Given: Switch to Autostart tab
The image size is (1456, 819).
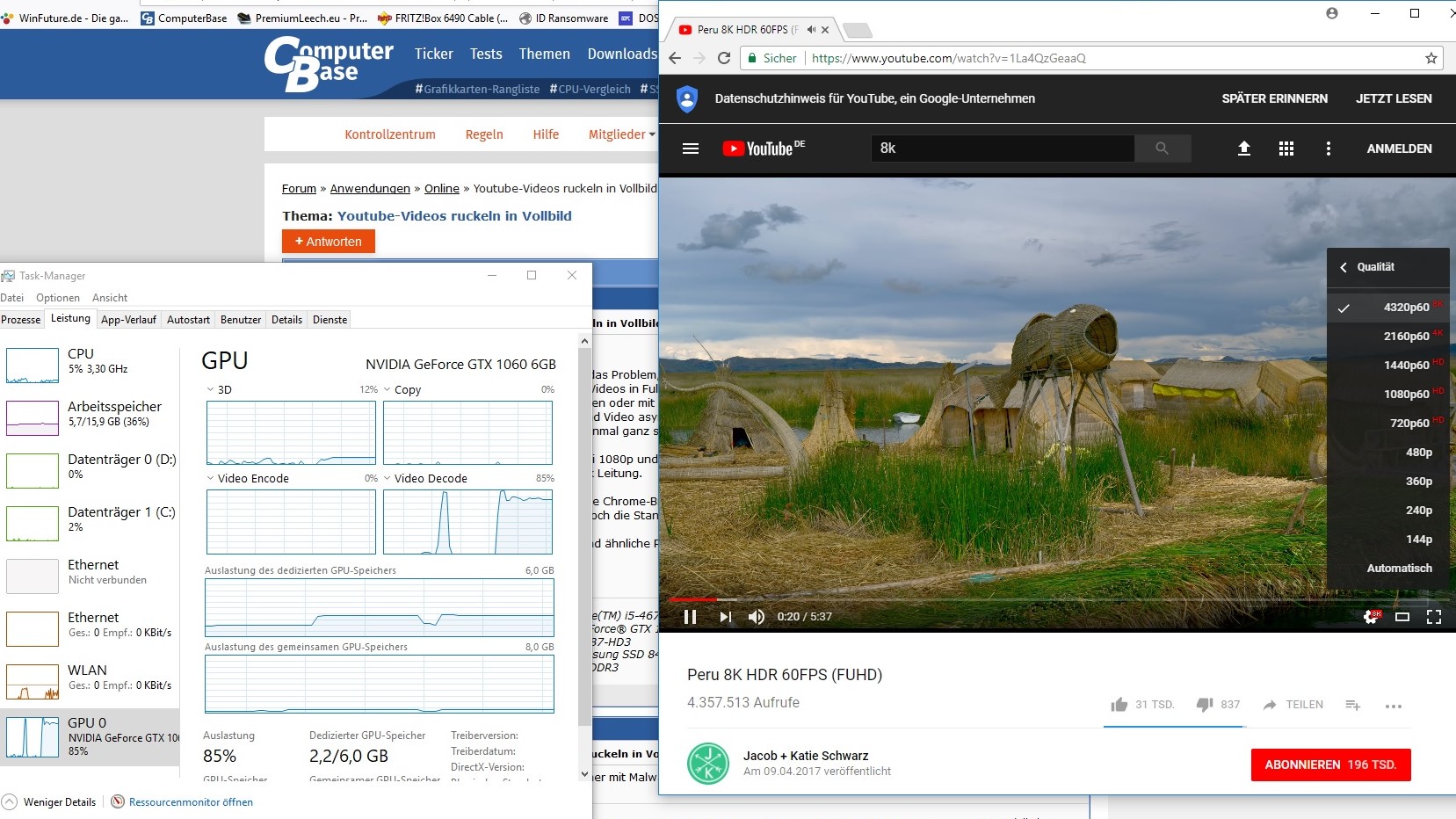Looking at the screenshot, I should (x=188, y=320).
